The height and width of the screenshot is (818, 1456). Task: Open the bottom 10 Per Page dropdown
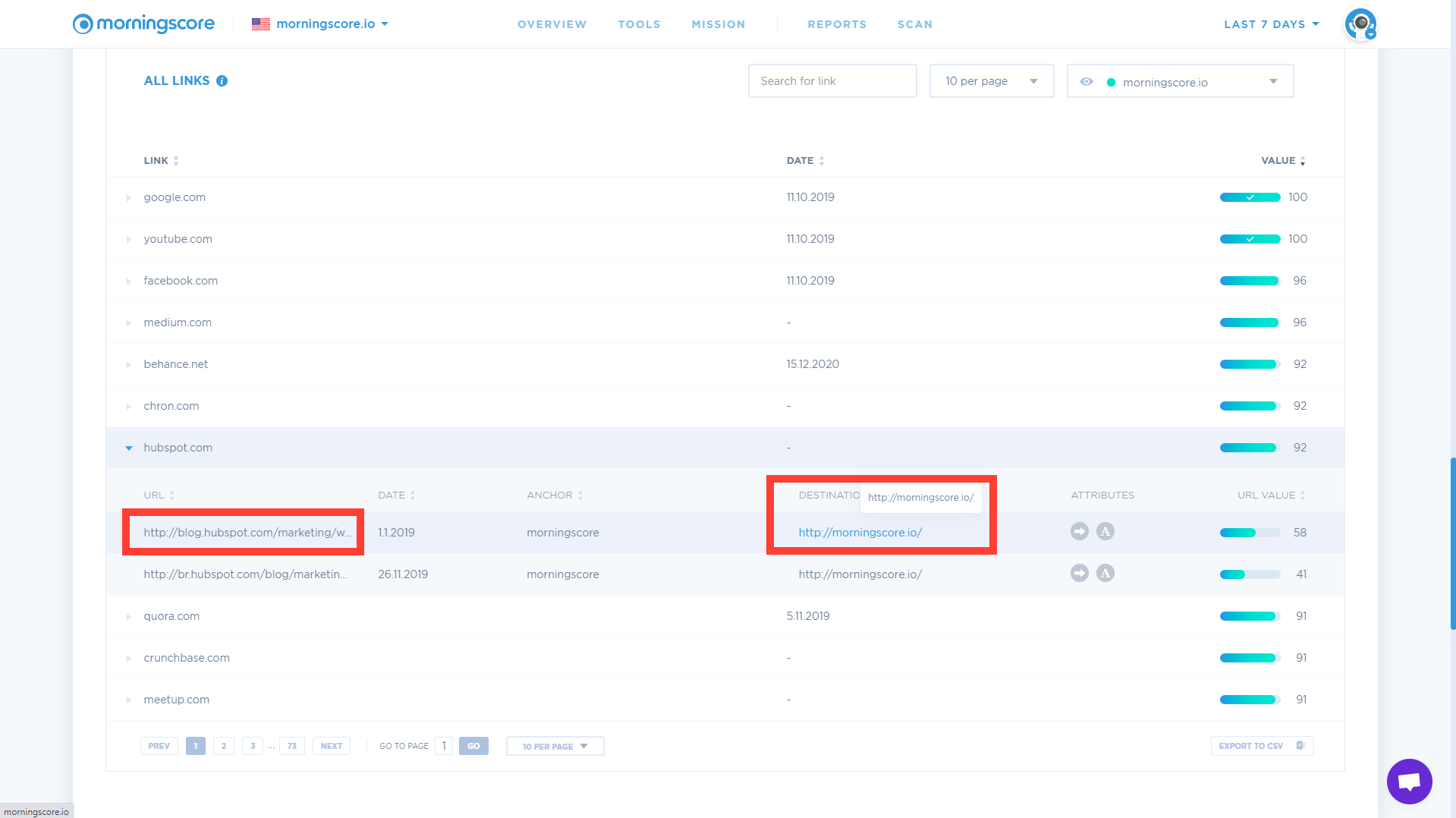click(x=555, y=746)
